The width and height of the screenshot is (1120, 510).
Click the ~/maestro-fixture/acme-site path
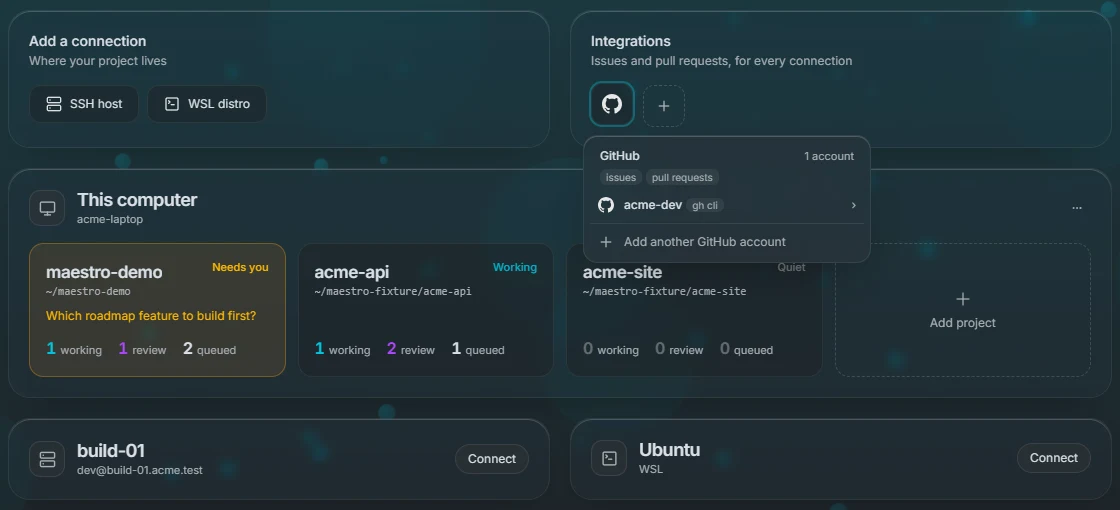click(664, 291)
